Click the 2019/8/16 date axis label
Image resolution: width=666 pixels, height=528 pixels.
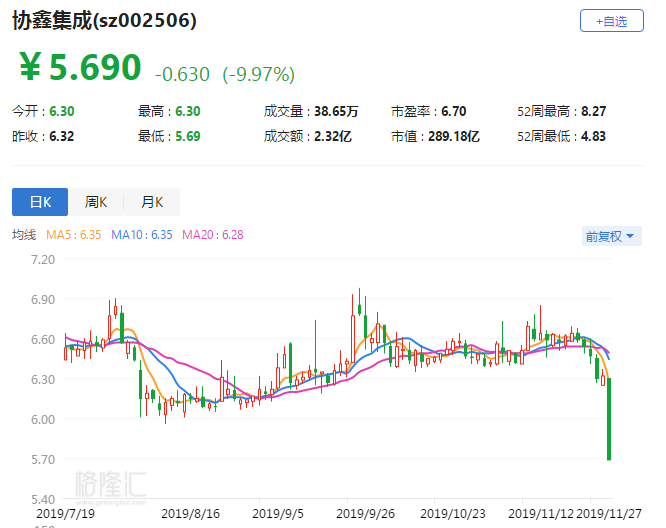[x=191, y=514]
